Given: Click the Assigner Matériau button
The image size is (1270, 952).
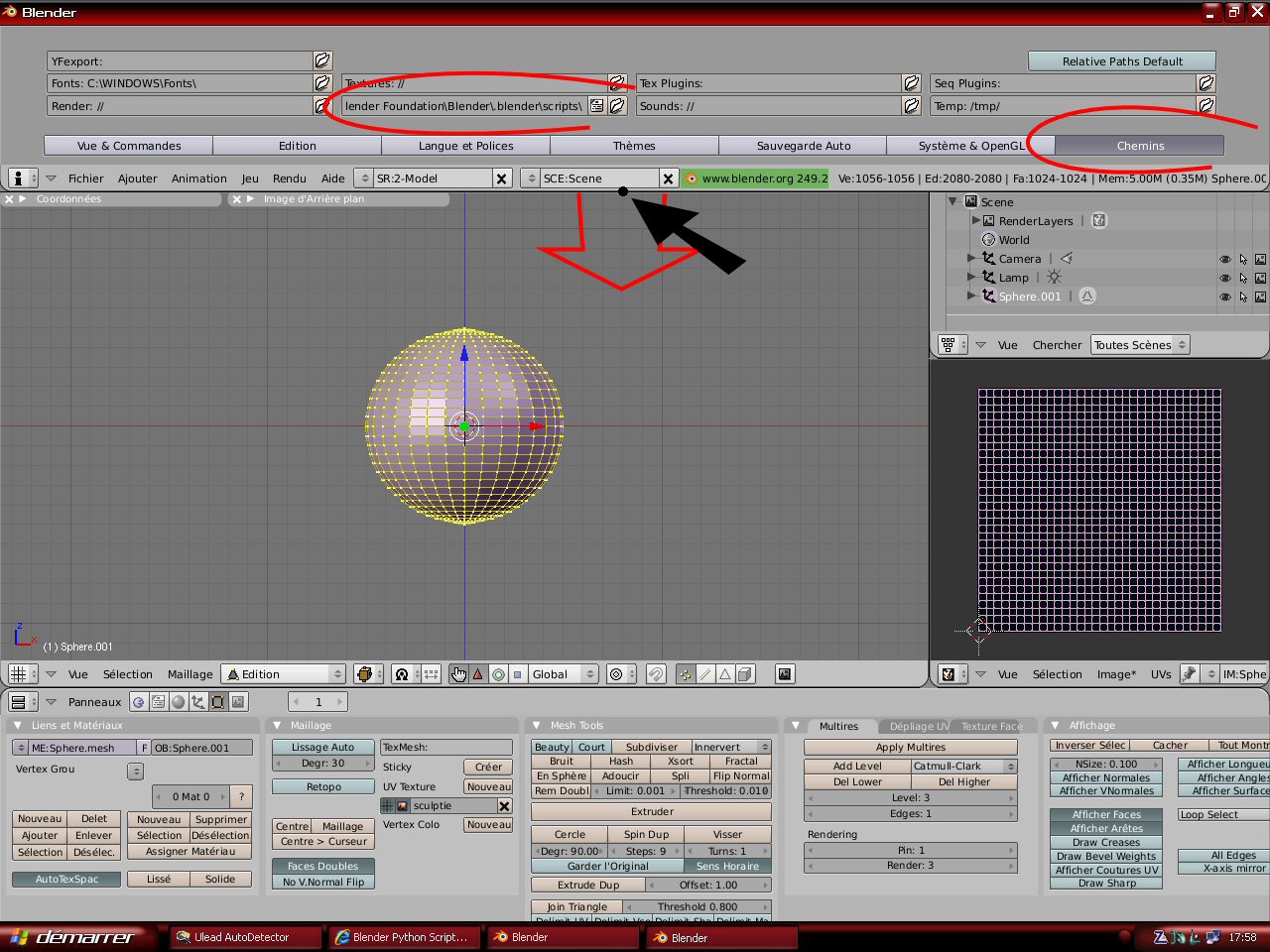Looking at the screenshot, I should click(x=190, y=852).
